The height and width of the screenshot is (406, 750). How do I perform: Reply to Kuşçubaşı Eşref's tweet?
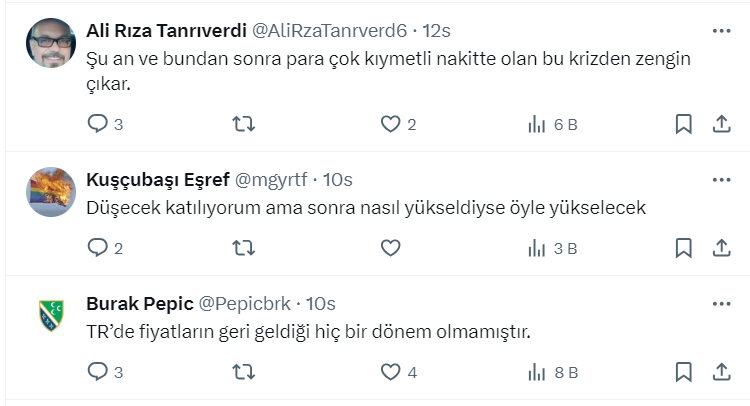point(98,248)
